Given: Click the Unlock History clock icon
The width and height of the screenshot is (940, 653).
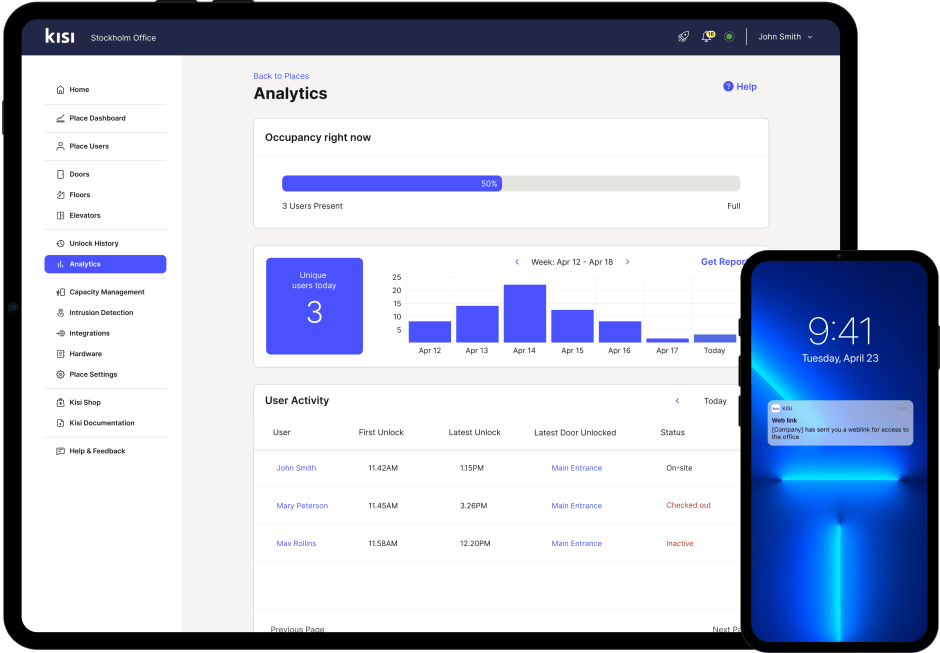Looking at the screenshot, I should (60, 243).
